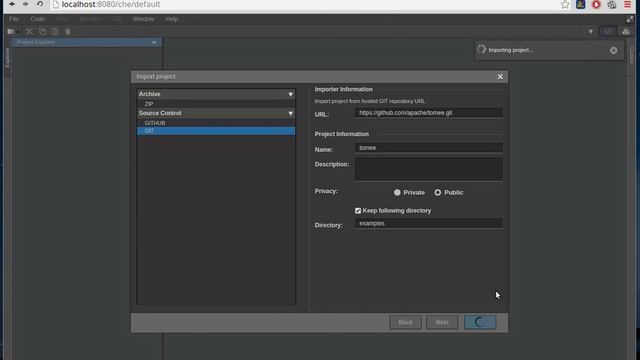The width and height of the screenshot is (640, 360).
Task: Minimize the Project Explorer panel
Action: 154,42
